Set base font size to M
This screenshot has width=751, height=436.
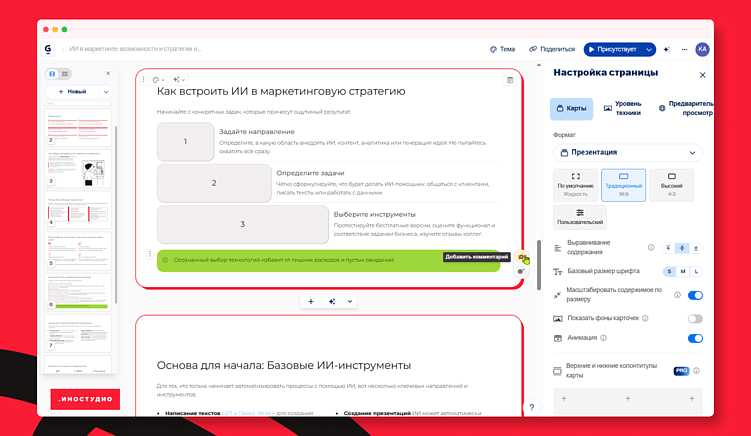(x=683, y=272)
